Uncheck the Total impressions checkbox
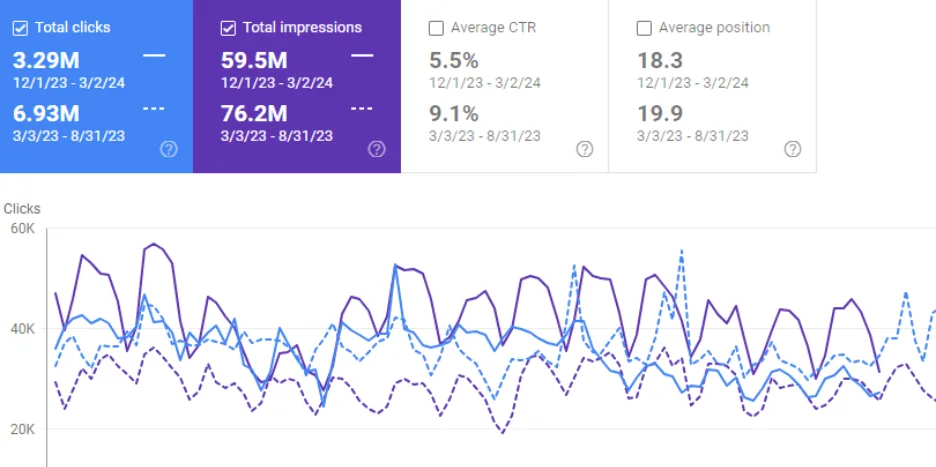The width and height of the screenshot is (936, 467). coord(228,28)
